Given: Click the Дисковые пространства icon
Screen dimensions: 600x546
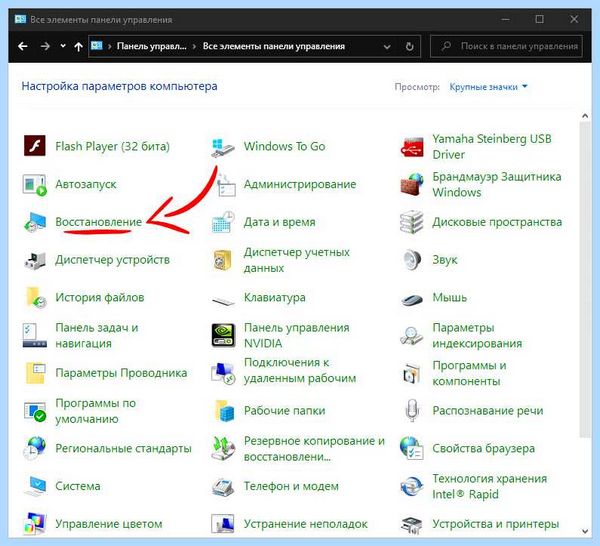Looking at the screenshot, I should point(412,222).
